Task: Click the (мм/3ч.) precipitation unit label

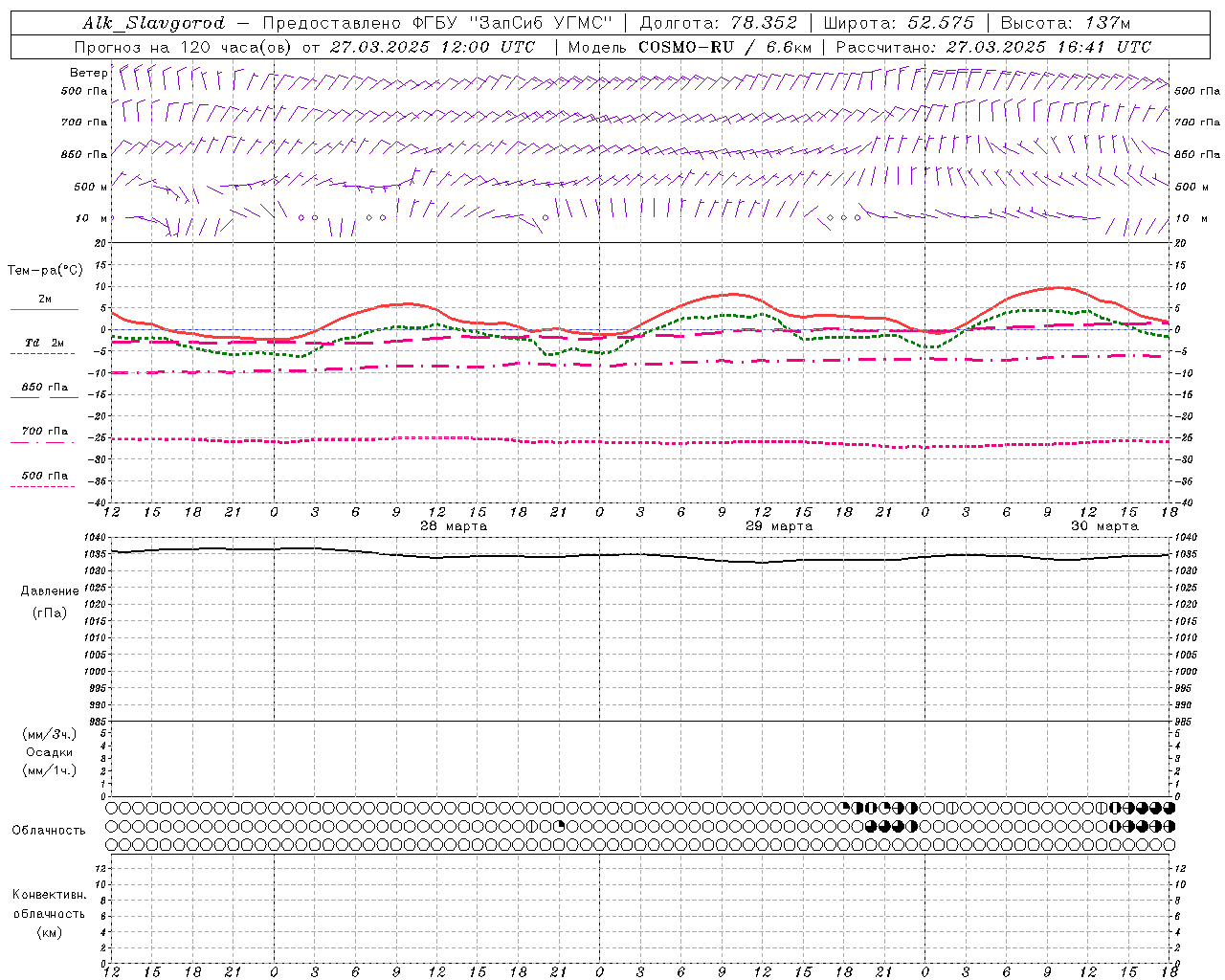Action: click(50, 734)
